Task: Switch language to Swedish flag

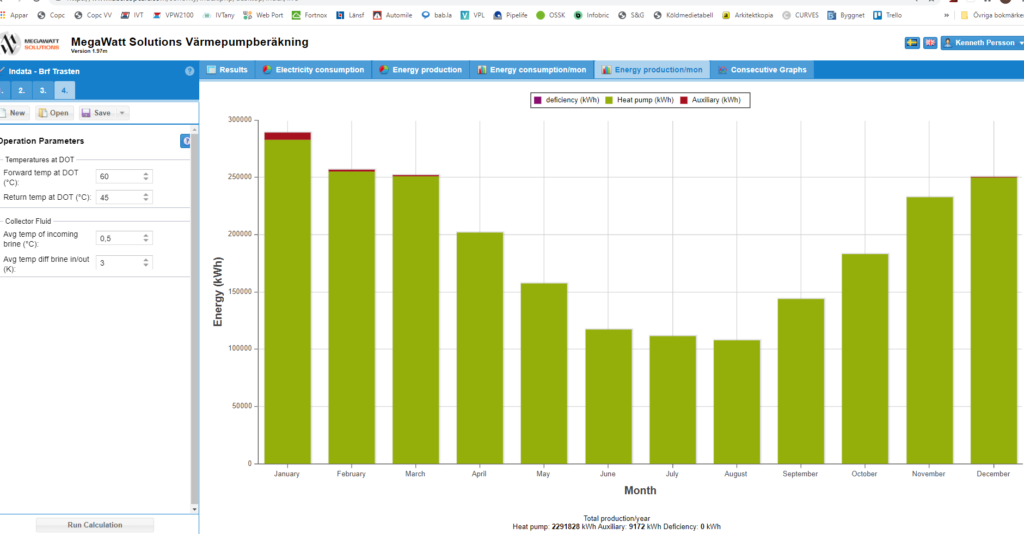Action: (912, 42)
